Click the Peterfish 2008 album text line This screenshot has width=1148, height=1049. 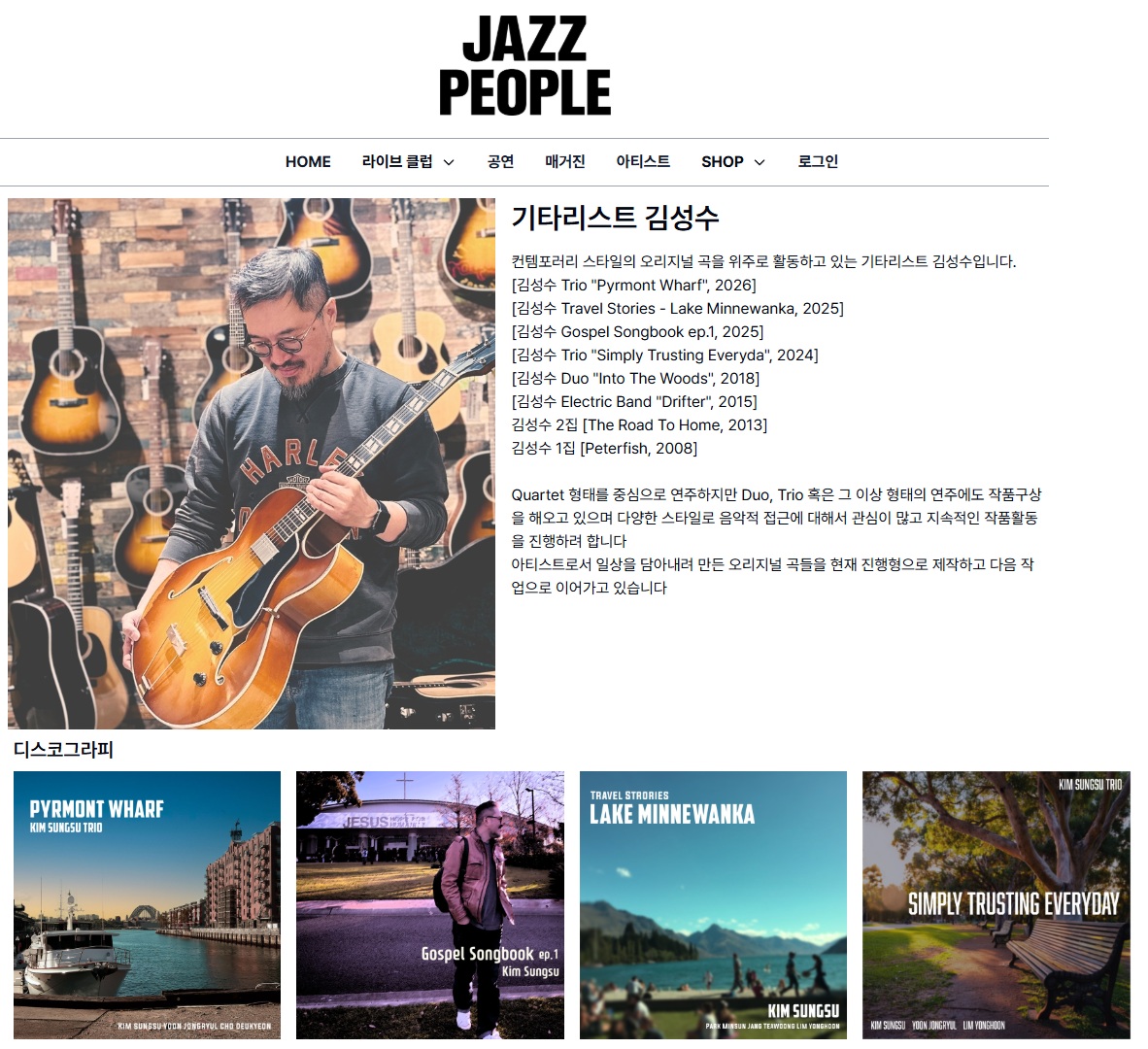(x=604, y=448)
